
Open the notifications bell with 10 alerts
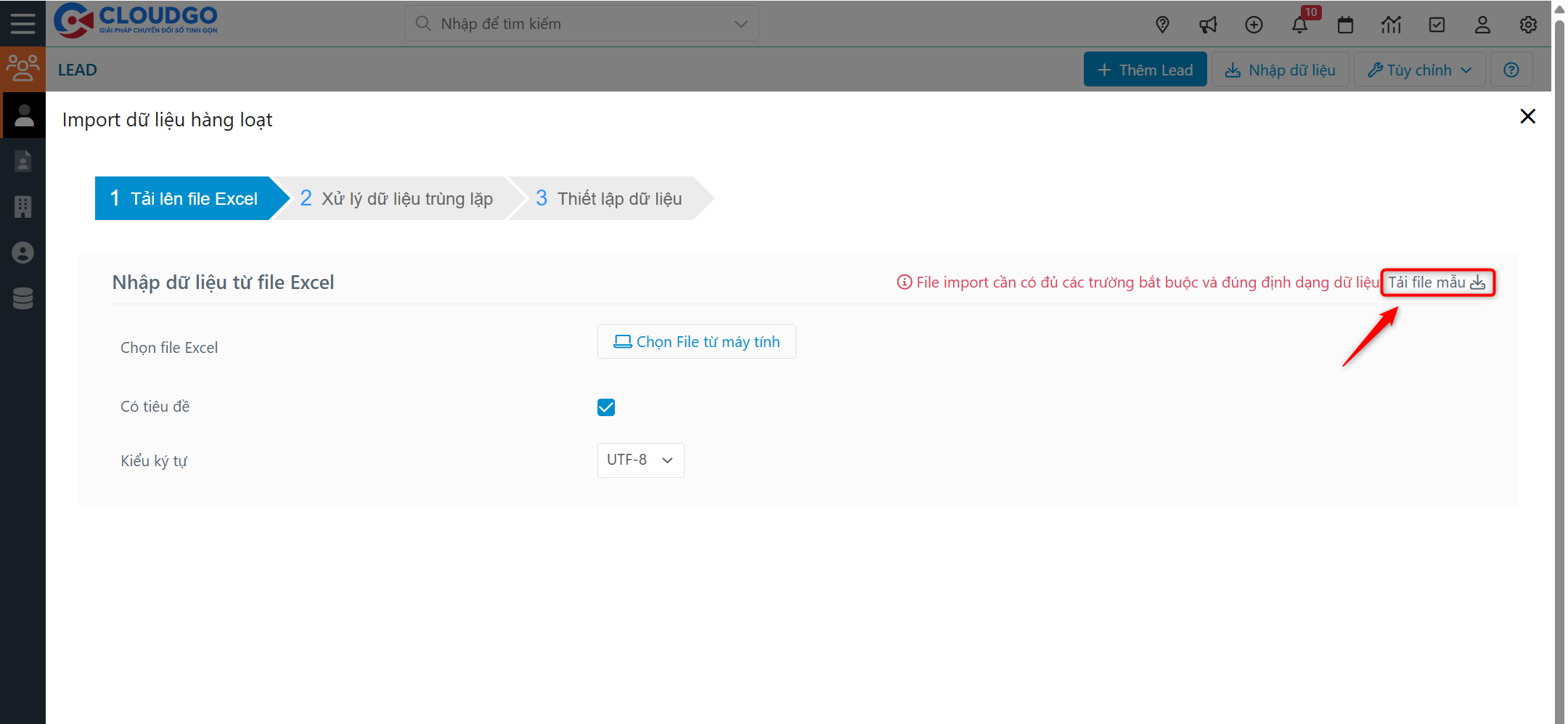[x=1300, y=24]
